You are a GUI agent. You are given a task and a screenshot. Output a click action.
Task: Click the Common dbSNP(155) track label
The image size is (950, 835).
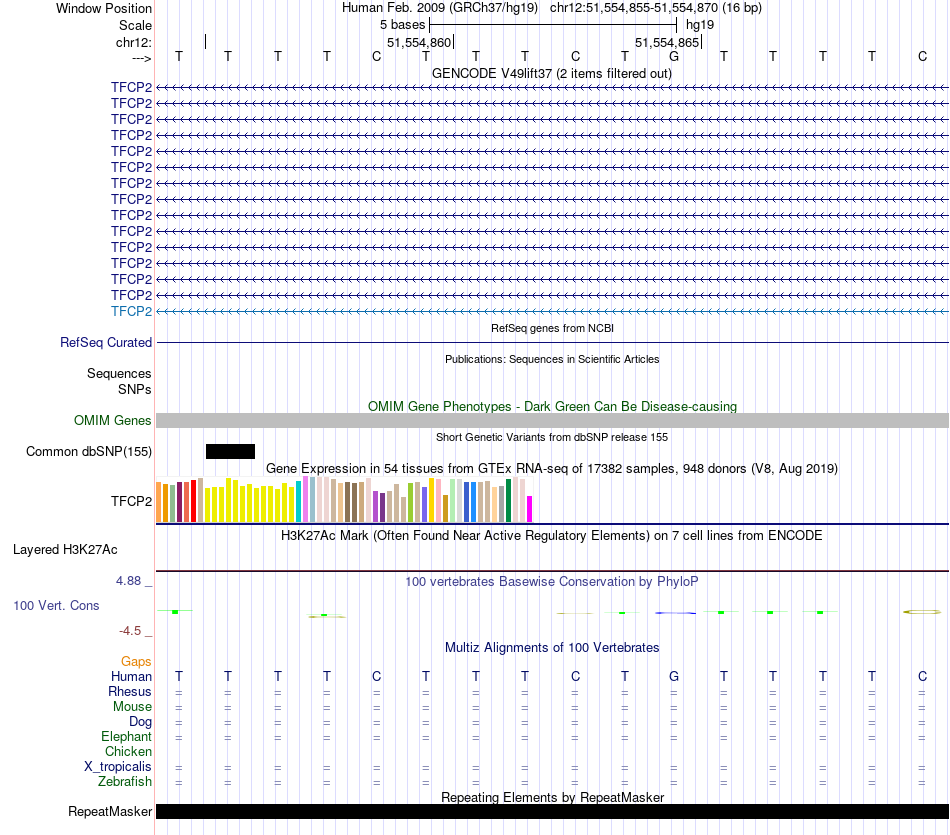click(89, 451)
